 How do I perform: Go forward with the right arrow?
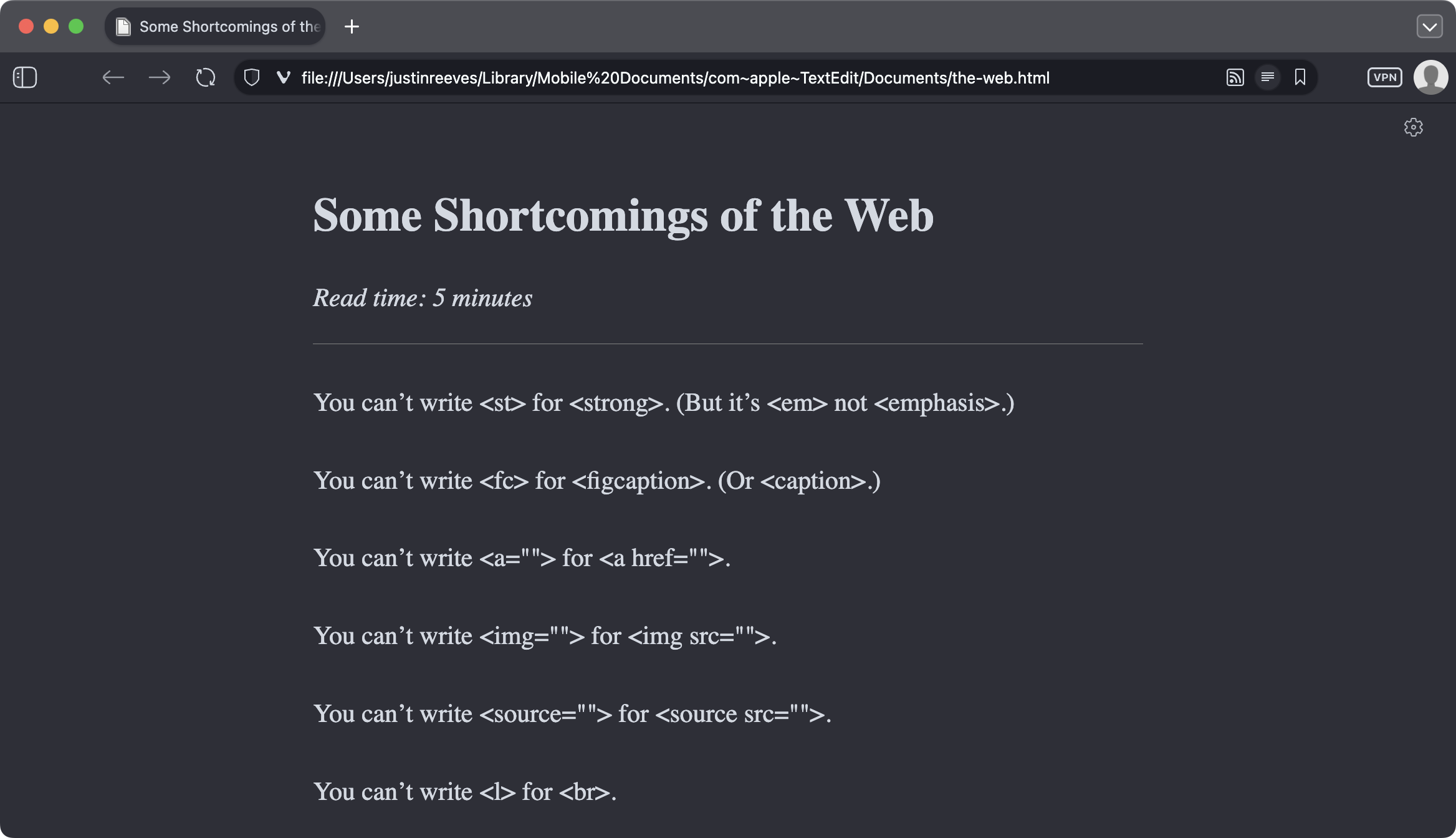[160, 77]
